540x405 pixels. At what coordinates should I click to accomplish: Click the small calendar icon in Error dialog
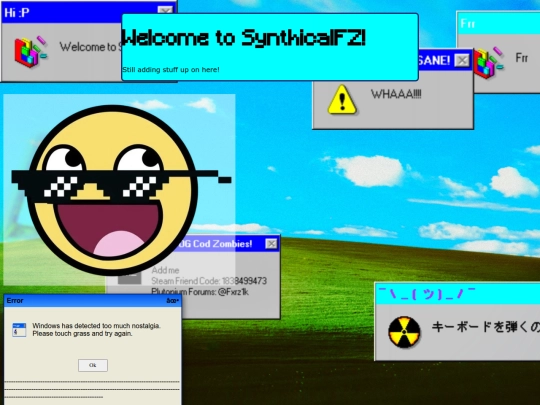(x=19, y=330)
